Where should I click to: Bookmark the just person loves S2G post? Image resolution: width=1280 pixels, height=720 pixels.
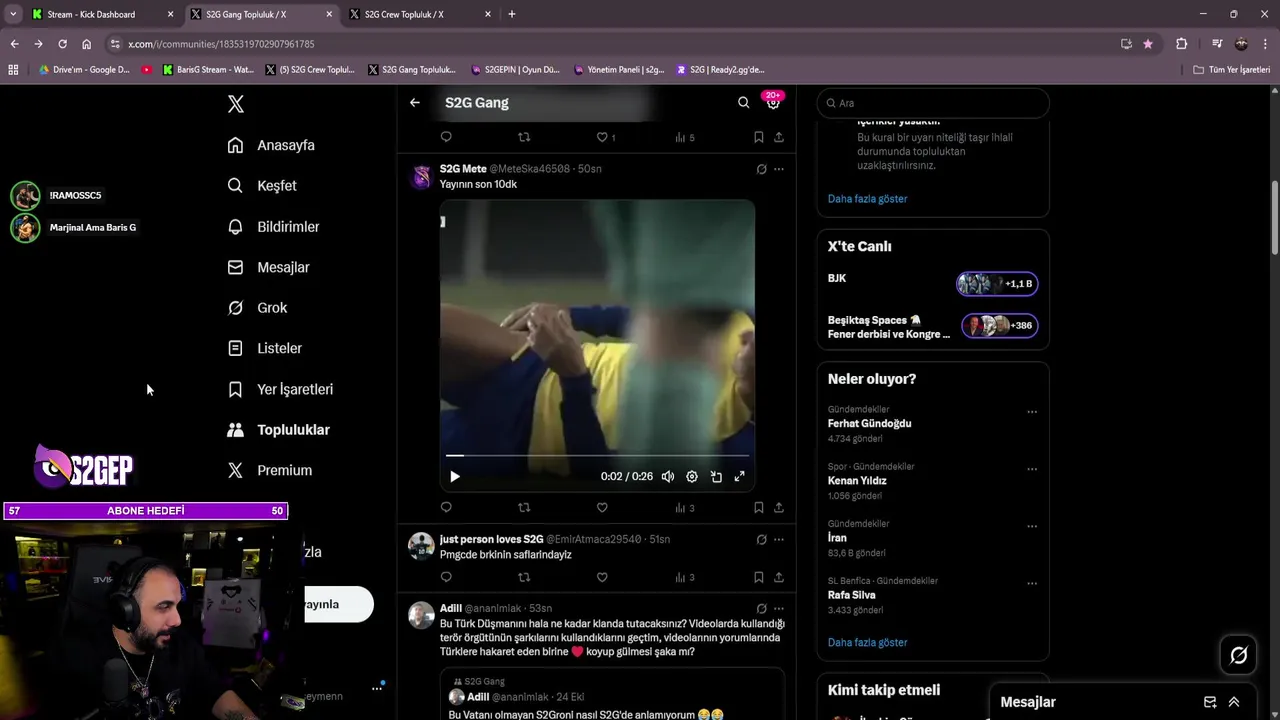coord(759,577)
